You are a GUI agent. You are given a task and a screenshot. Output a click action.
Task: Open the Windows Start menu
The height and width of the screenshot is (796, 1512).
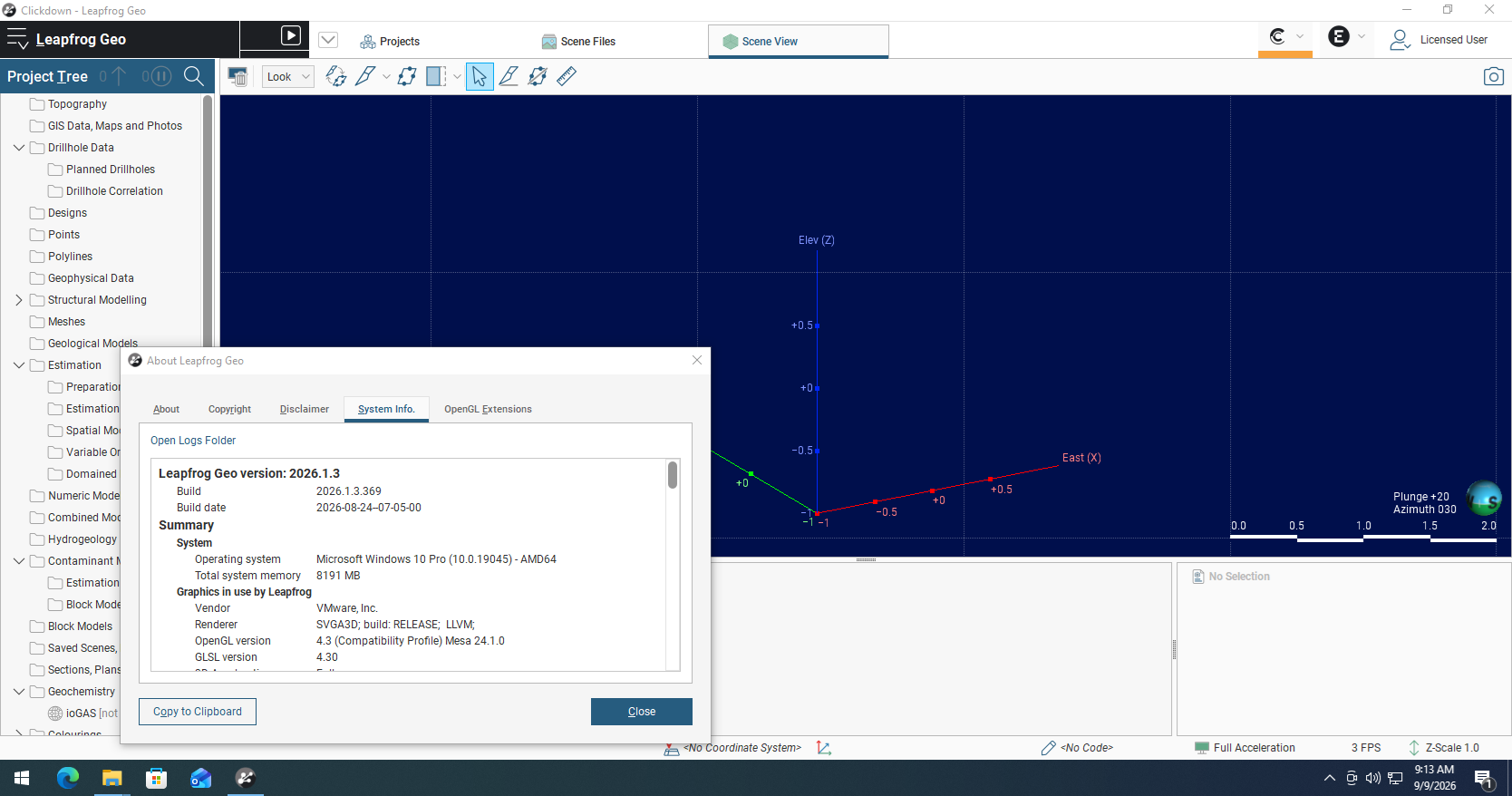22,778
